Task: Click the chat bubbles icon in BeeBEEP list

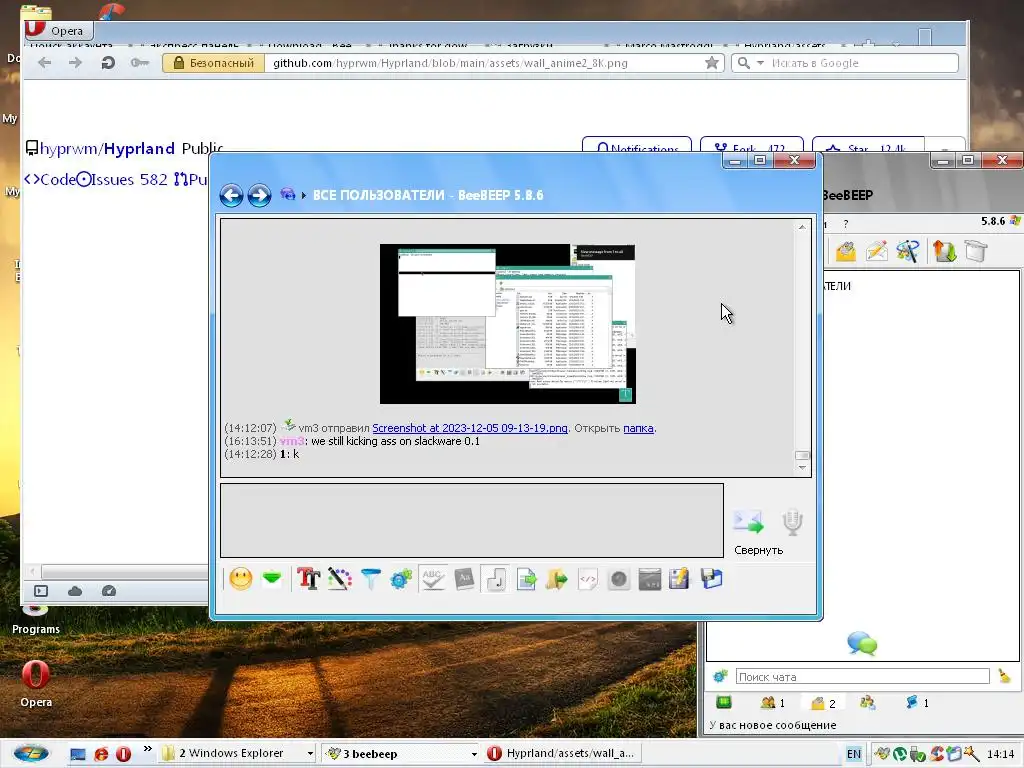Action: coord(862,643)
